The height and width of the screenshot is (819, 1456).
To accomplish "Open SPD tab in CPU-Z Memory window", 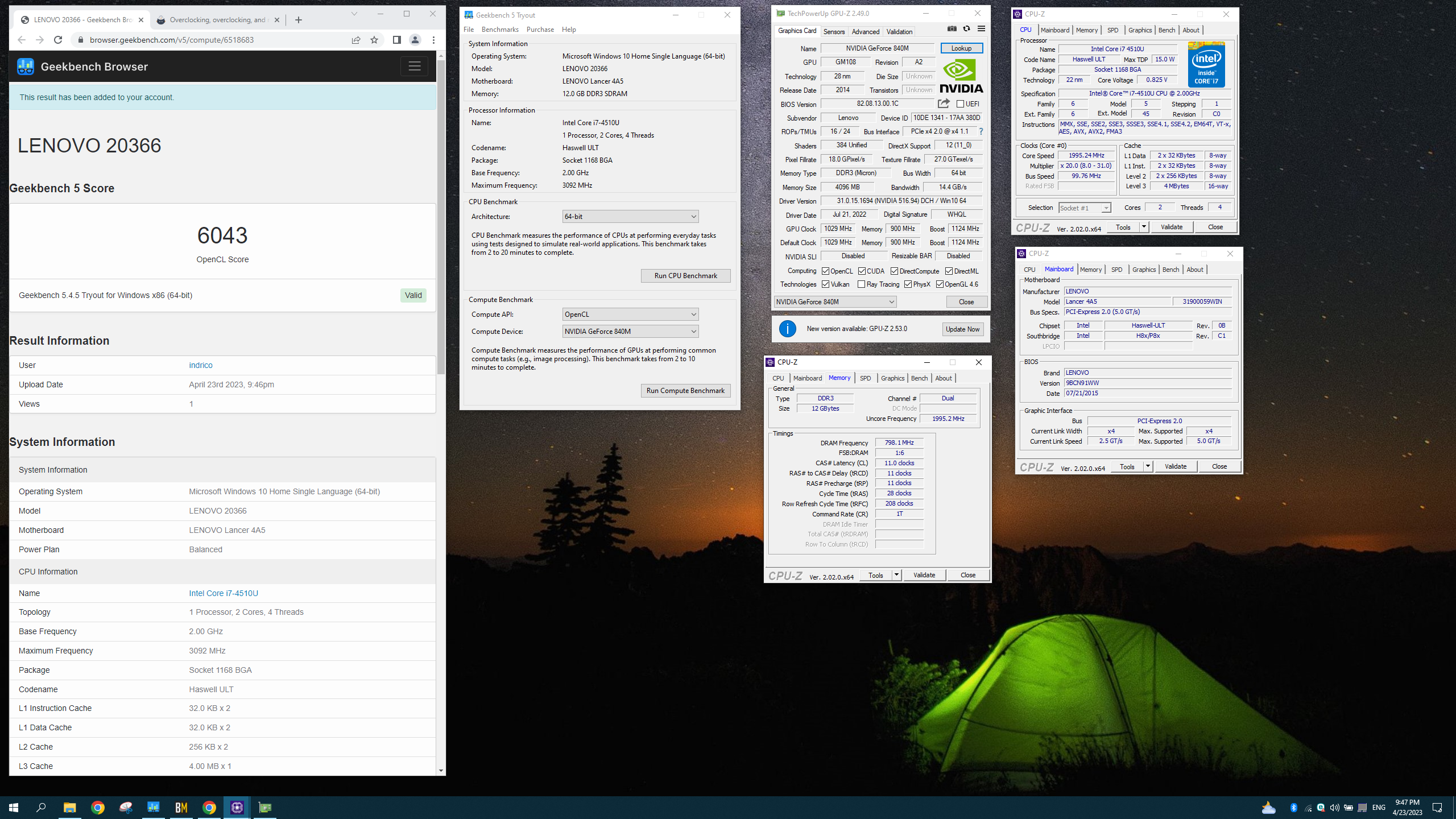I will pyautogui.click(x=865, y=378).
